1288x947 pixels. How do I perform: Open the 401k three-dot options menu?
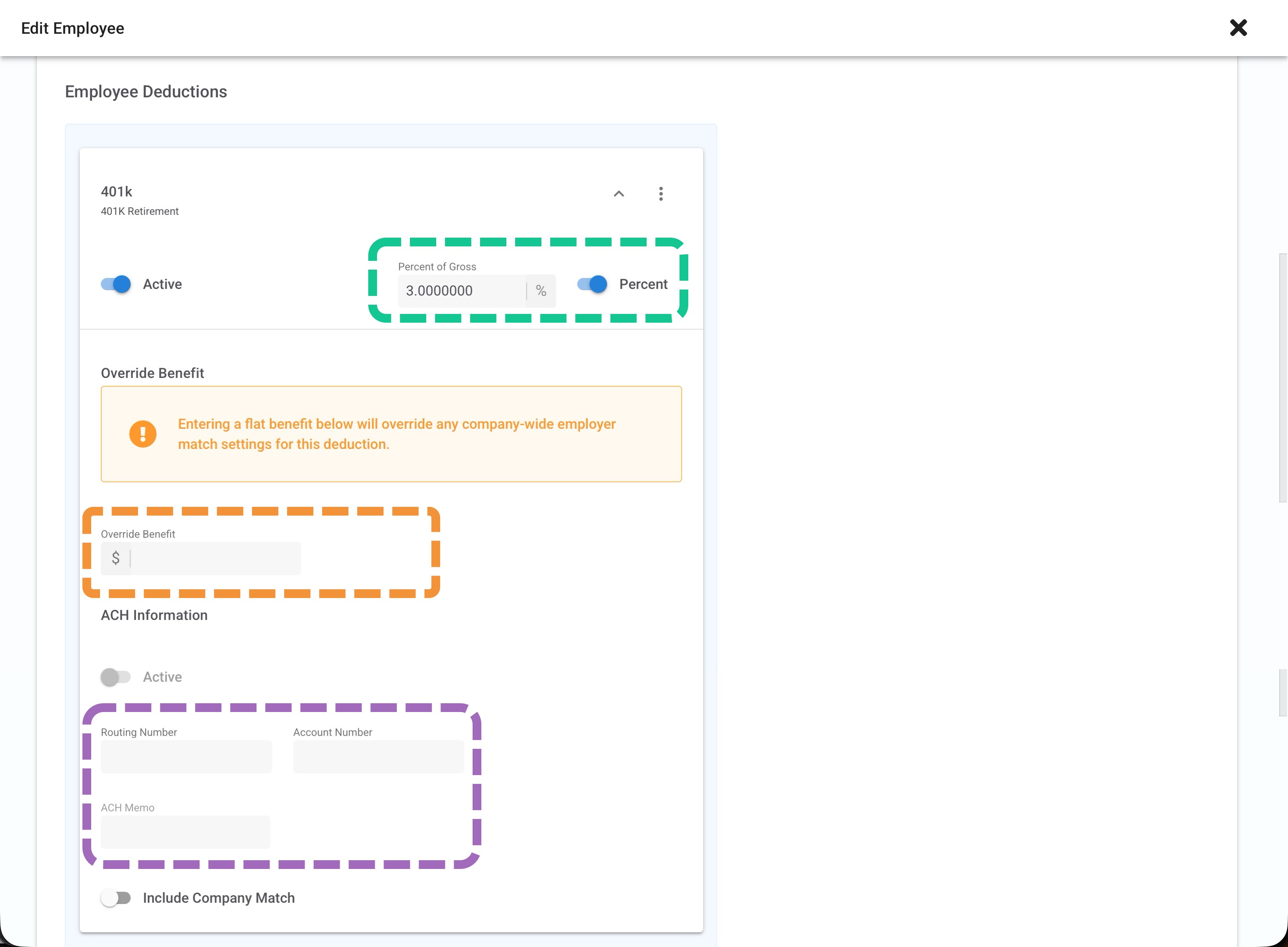tap(660, 194)
